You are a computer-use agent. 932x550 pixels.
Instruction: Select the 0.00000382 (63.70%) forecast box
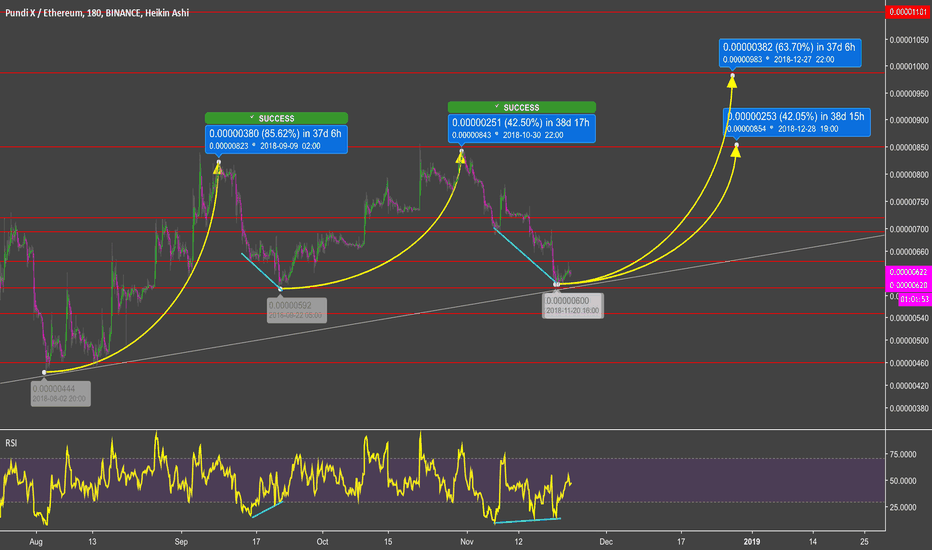789,53
